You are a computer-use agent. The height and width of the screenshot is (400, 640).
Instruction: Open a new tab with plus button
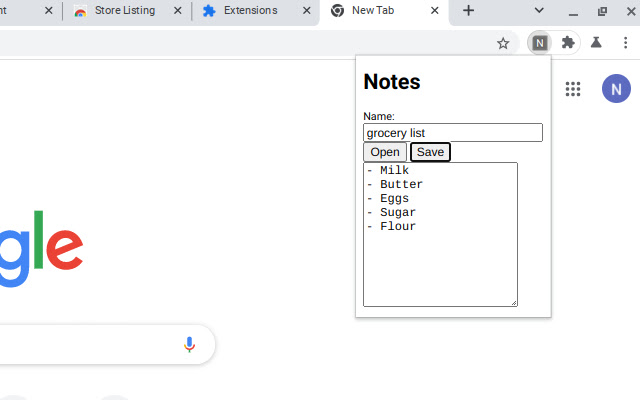pos(469,11)
